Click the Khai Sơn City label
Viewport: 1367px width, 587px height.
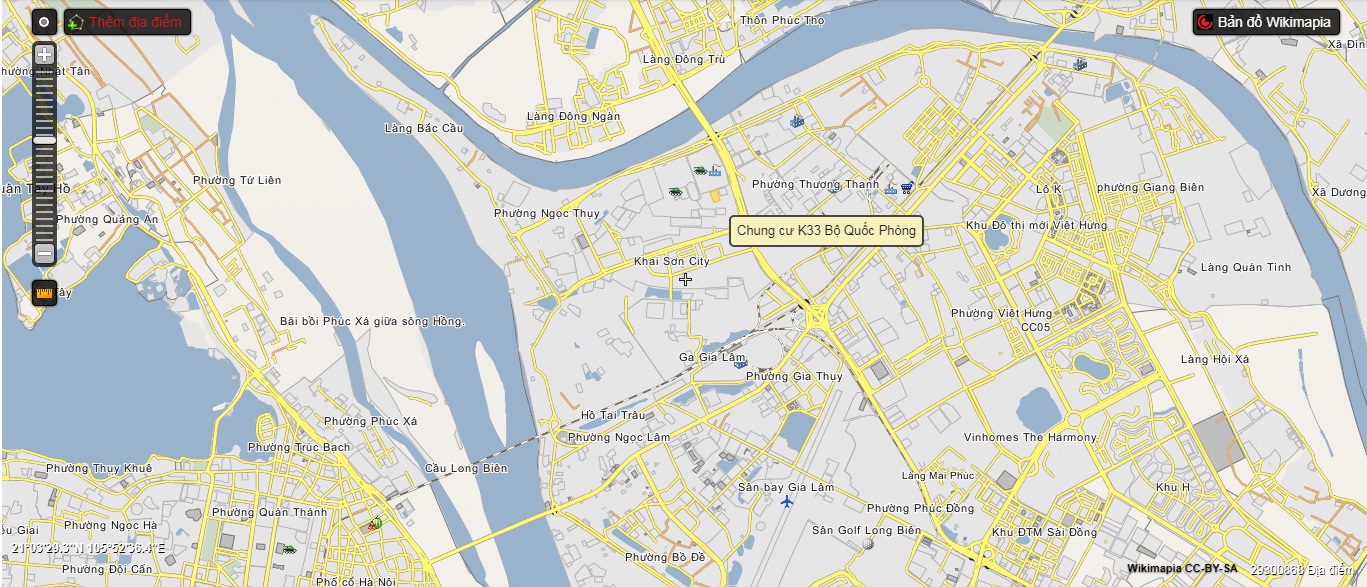(x=672, y=261)
